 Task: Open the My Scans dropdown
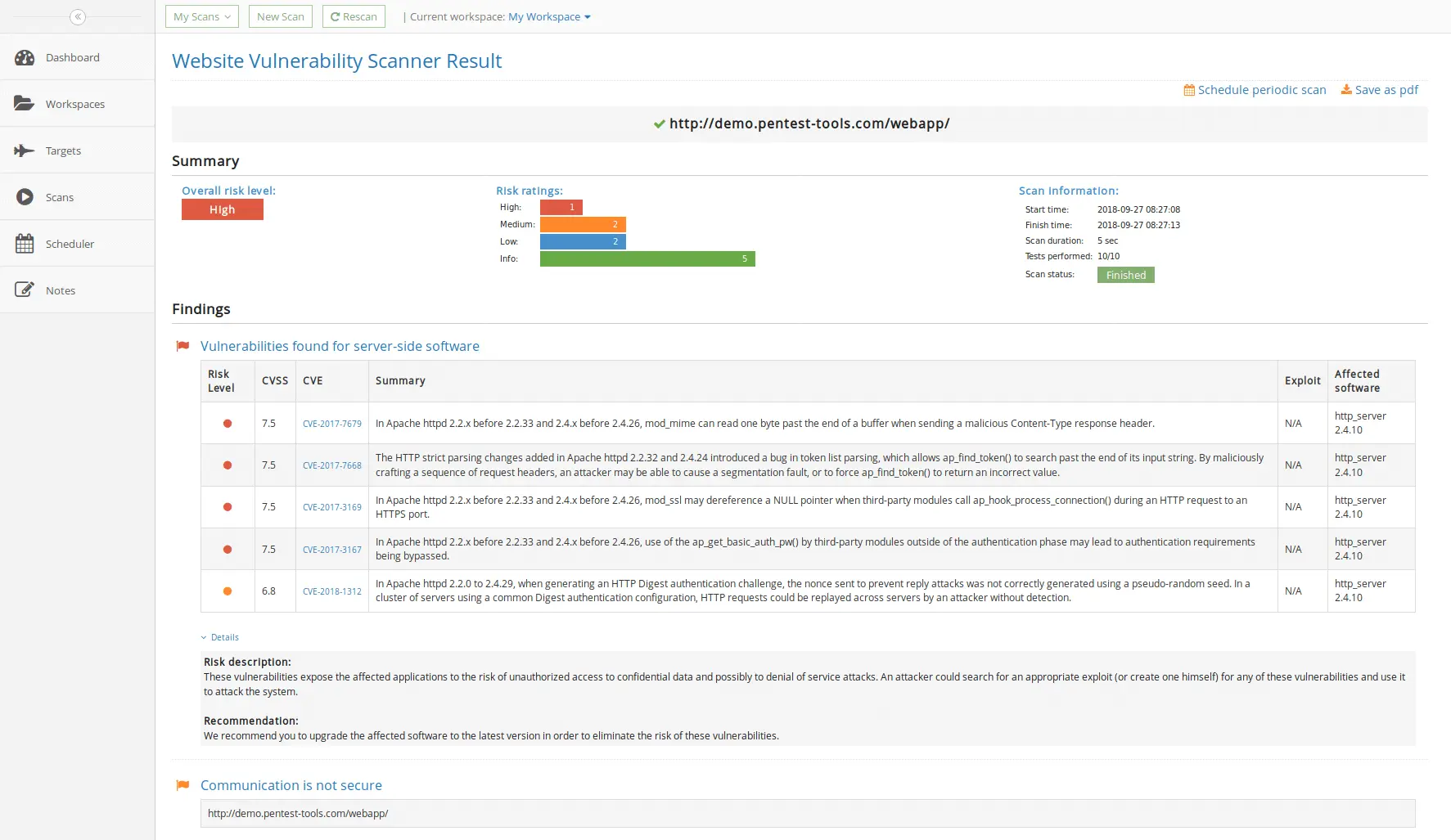click(201, 16)
